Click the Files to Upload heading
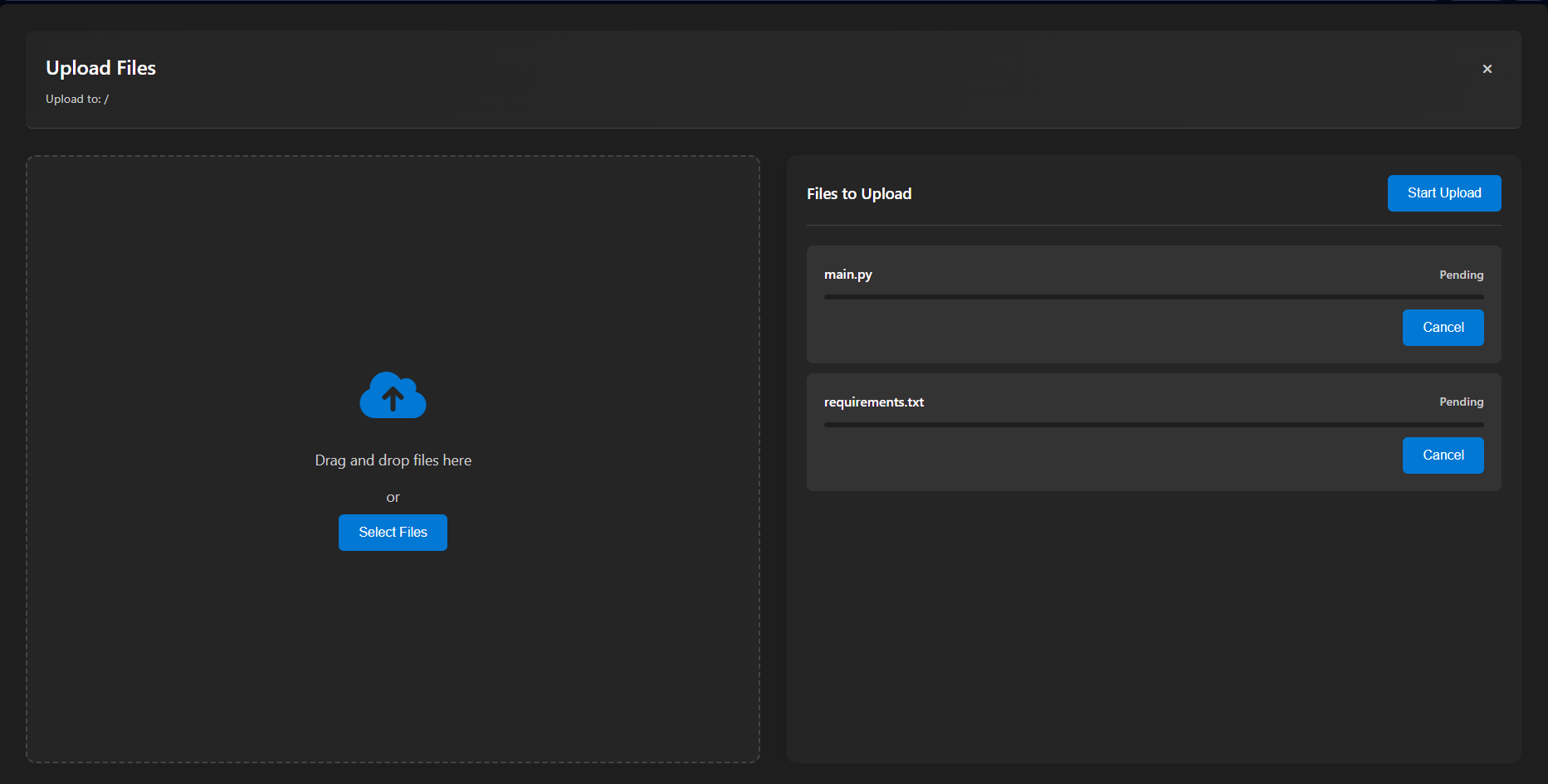The image size is (1548, 784). [859, 193]
